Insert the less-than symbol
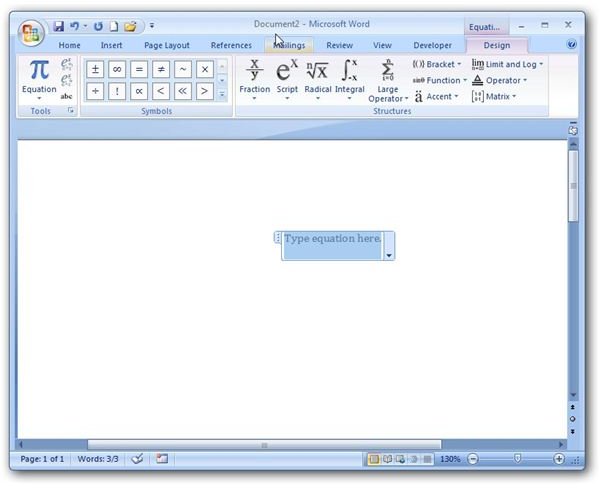This screenshot has height=488, width=600. coord(161,91)
